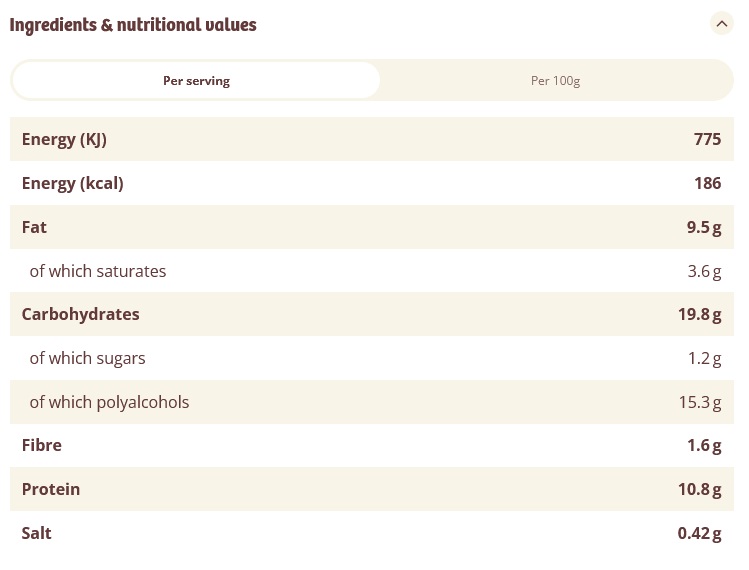Image resolution: width=749 pixels, height=570 pixels.
Task: Switch to the Per 100g tab
Action: 555,81
